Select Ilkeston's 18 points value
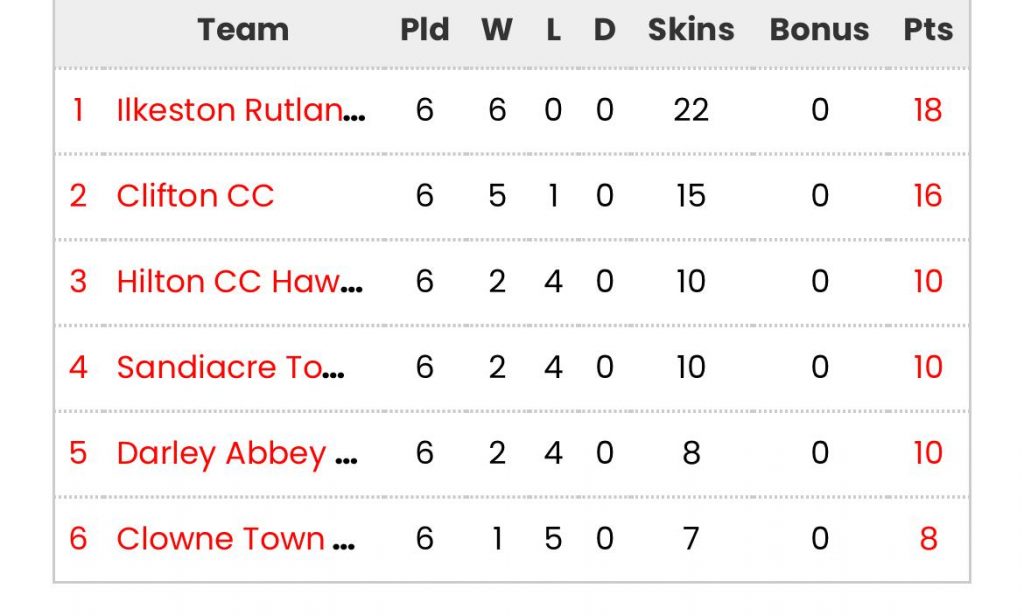Screen dimensions: 1024x616 click(x=928, y=110)
